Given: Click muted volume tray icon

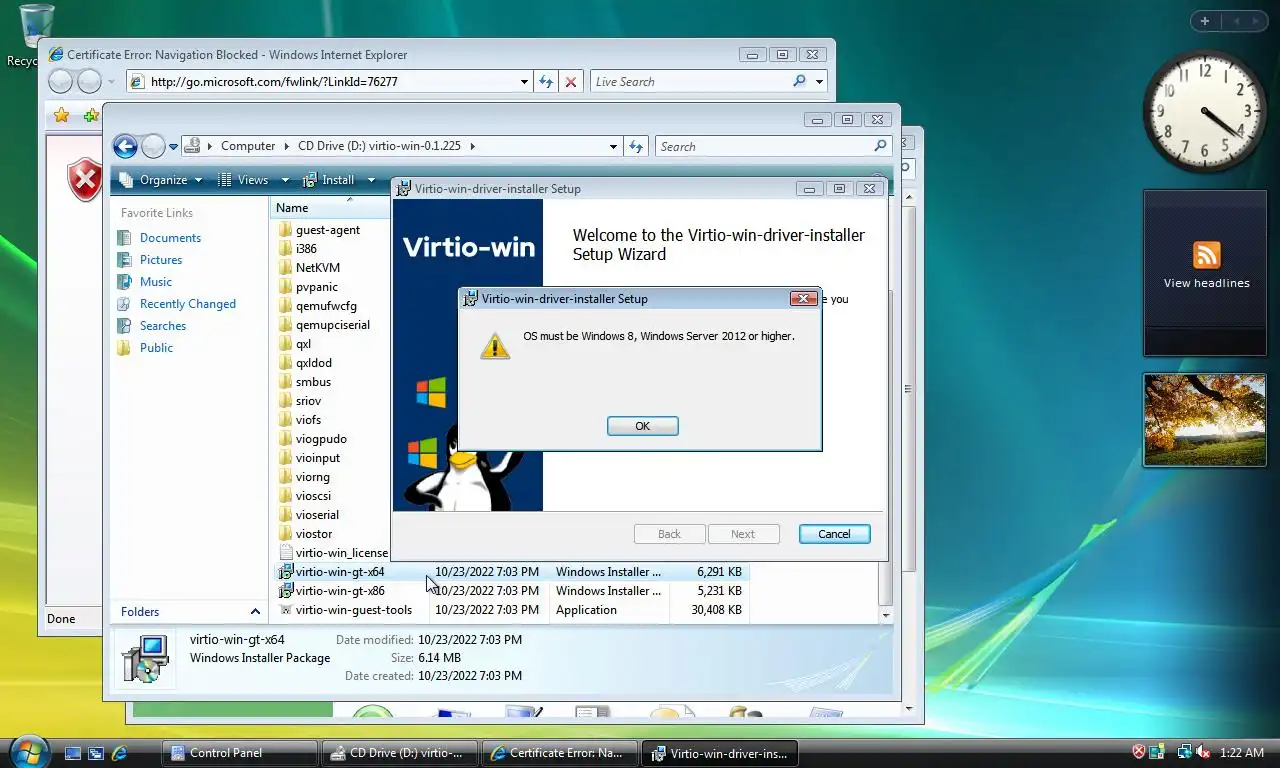Looking at the screenshot, I should click(x=1203, y=752).
